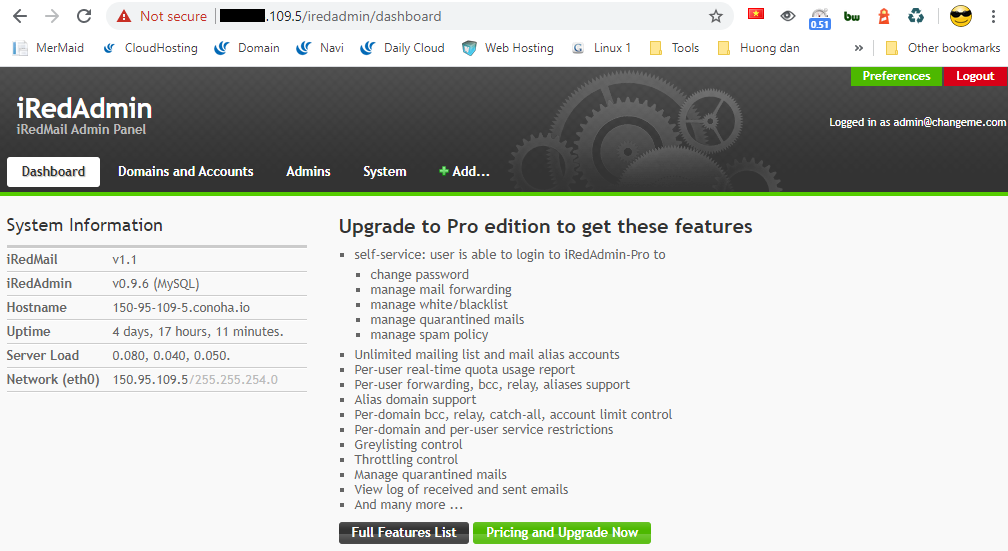Viewport: 1008px width, 551px height.
Task: Open the Chrome profile avatar with sunglasses
Action: click(960, 16)
